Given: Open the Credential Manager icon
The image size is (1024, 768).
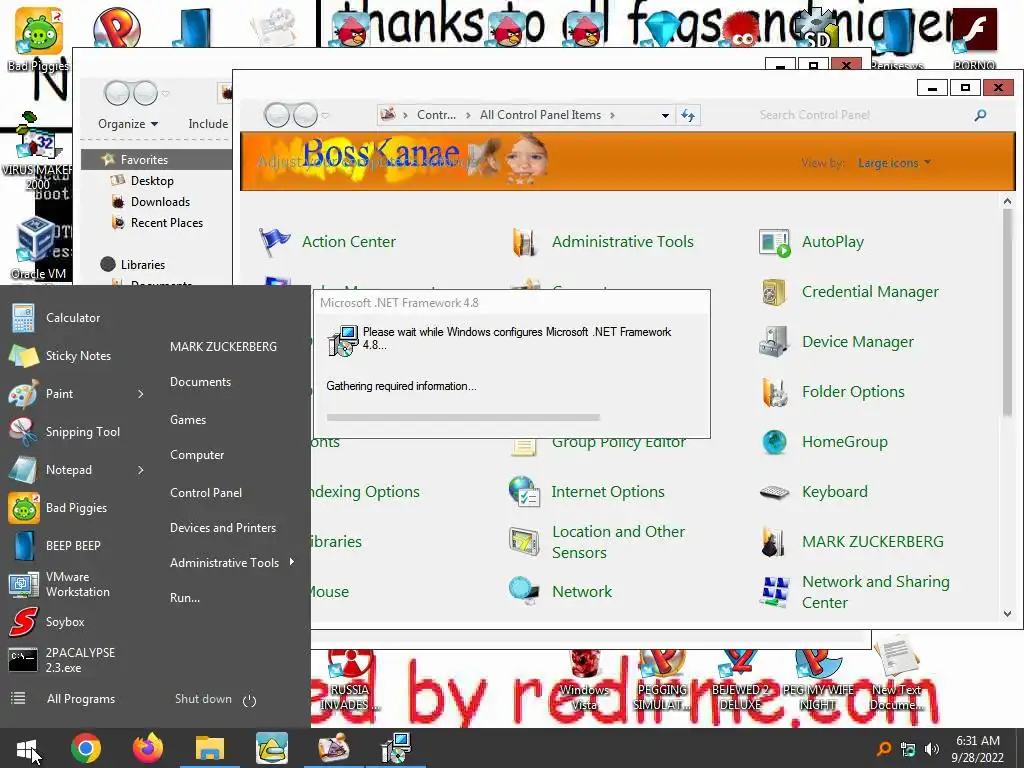Looking at the screenshot, I should coord(775,292).
